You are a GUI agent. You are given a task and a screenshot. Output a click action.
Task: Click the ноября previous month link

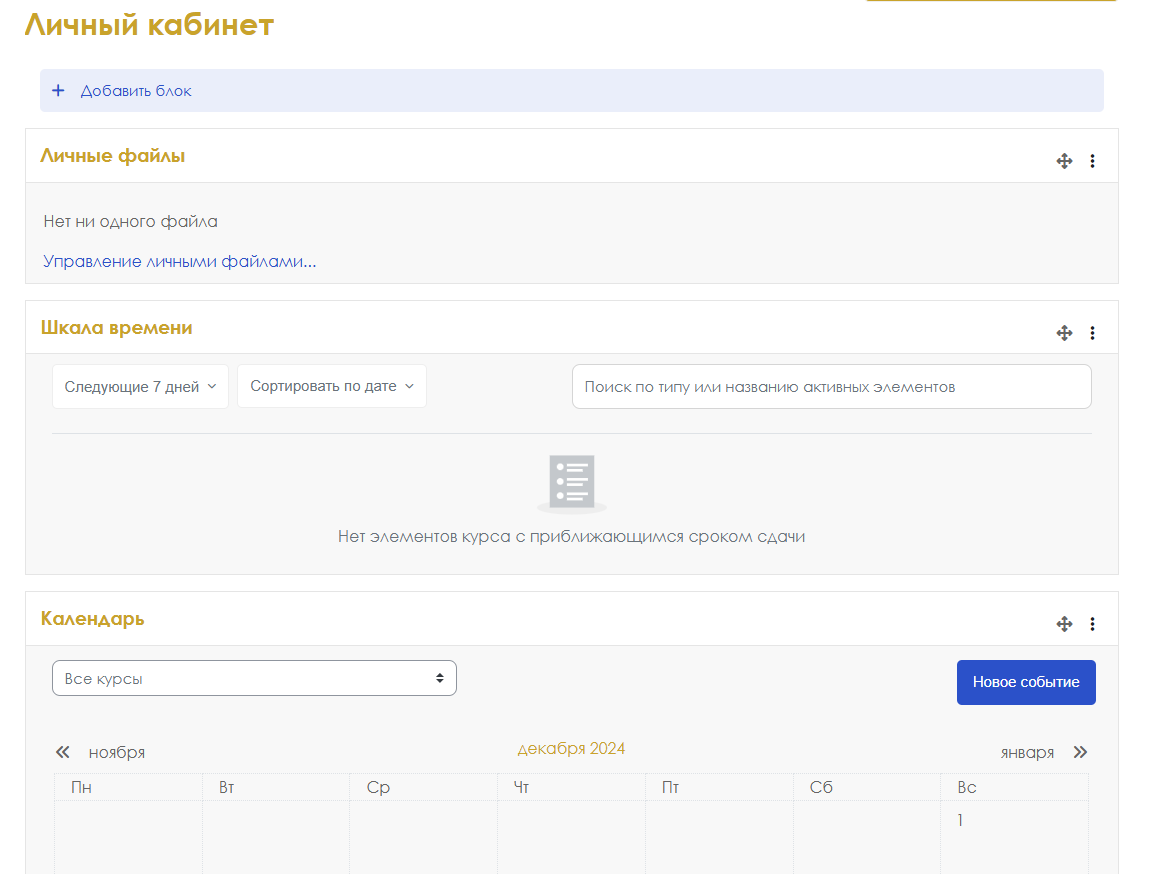pos(116,753)
